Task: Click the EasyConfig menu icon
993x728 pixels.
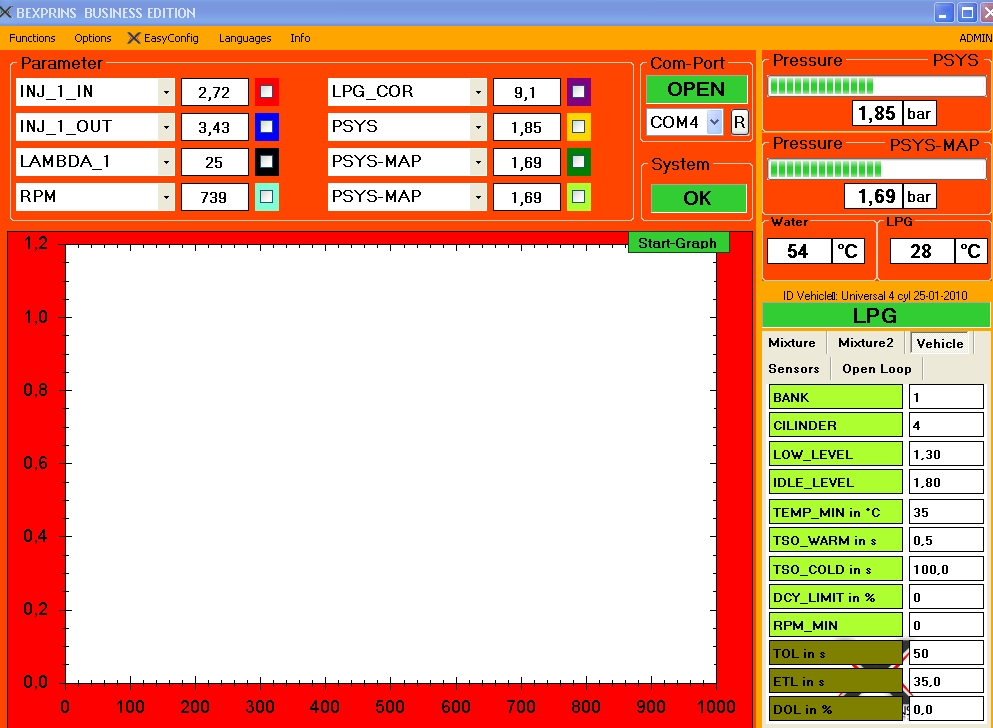Action: click(x=135, y=38)
